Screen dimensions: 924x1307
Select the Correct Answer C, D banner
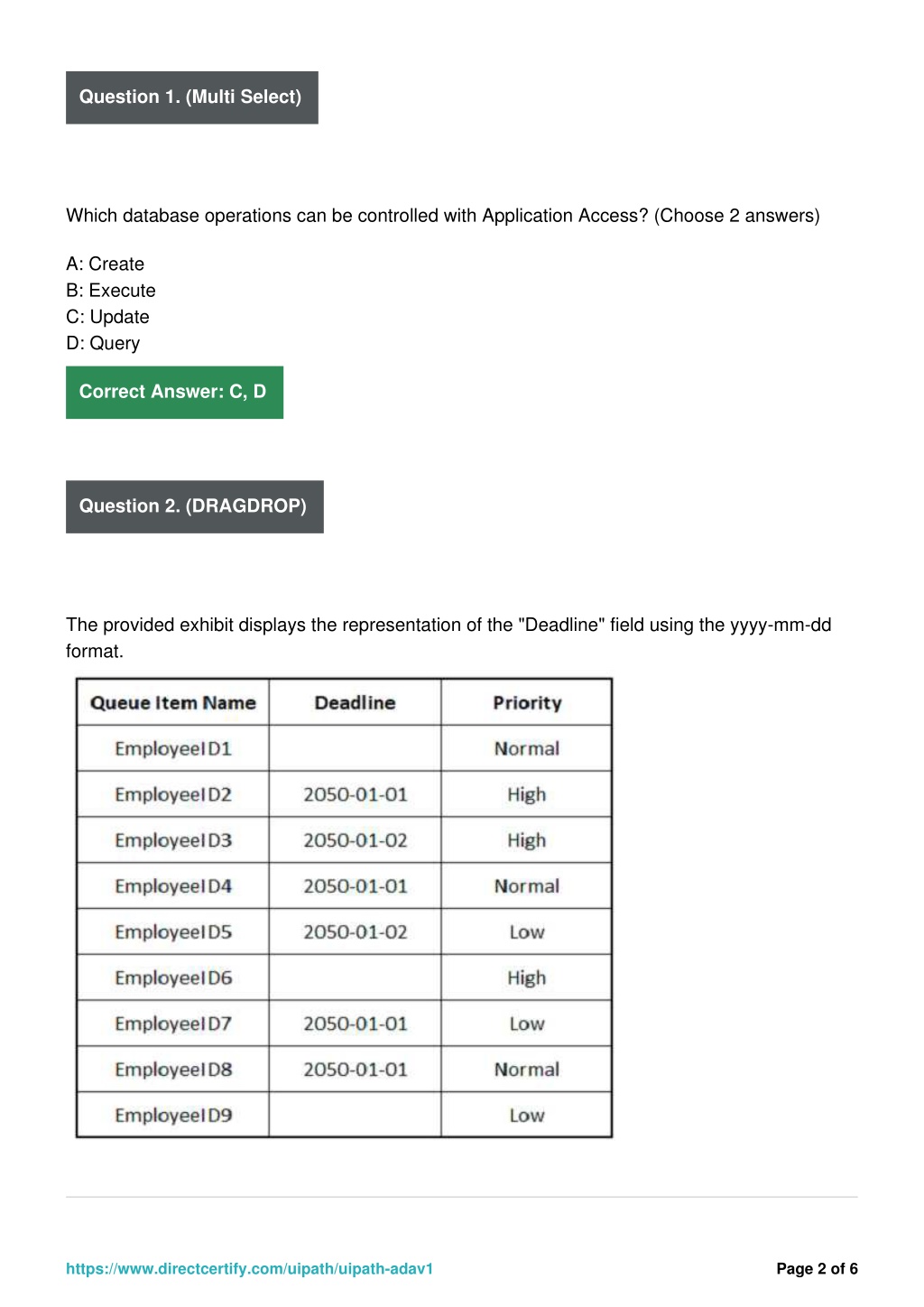[174, 392]
